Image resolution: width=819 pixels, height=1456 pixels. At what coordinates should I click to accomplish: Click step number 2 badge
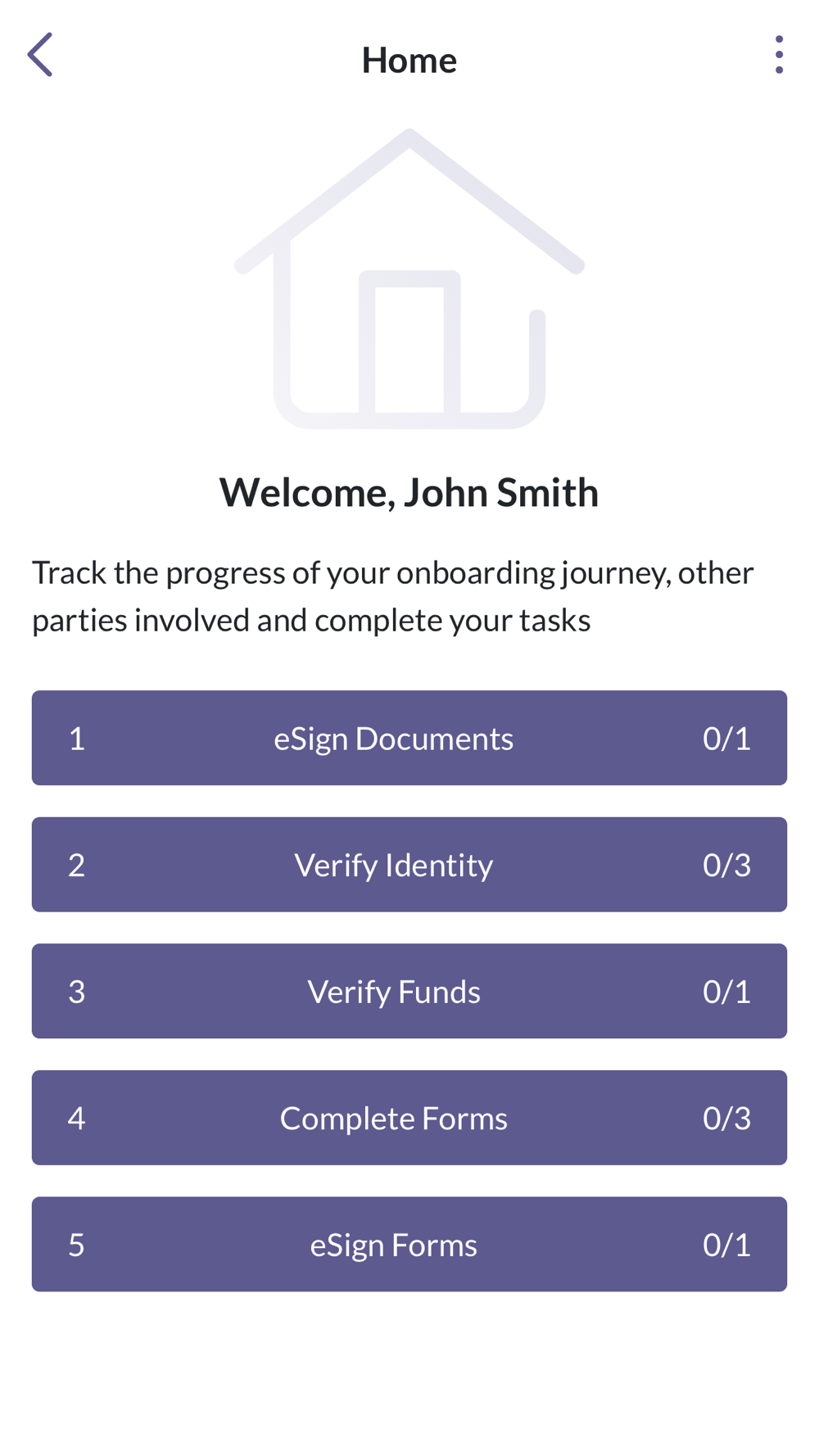click(76, 866)
